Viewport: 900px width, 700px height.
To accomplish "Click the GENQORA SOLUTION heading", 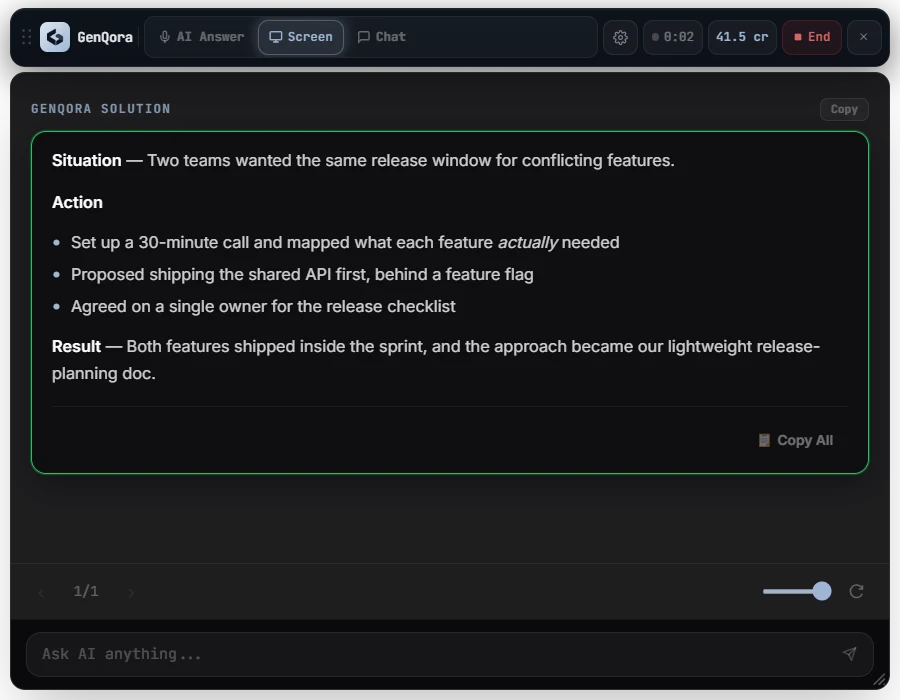I will point(100,108).
